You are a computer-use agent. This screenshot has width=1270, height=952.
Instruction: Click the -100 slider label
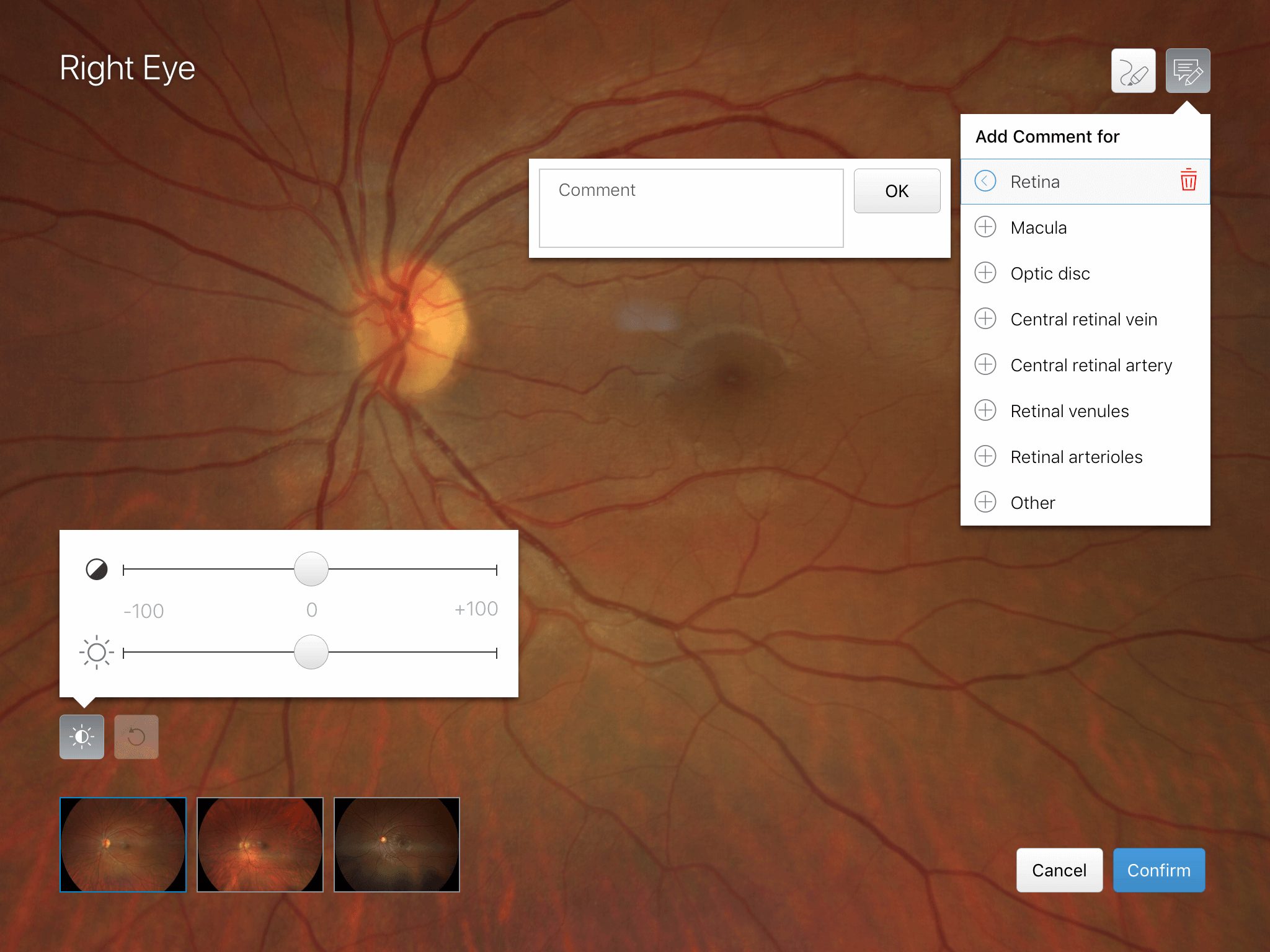tap(143, 611)
